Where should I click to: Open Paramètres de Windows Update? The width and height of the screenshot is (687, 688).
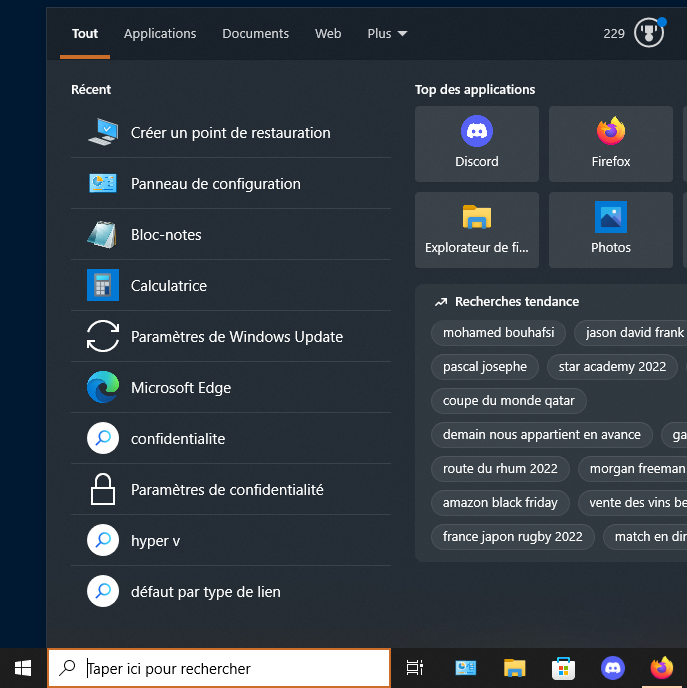point(231,336)
